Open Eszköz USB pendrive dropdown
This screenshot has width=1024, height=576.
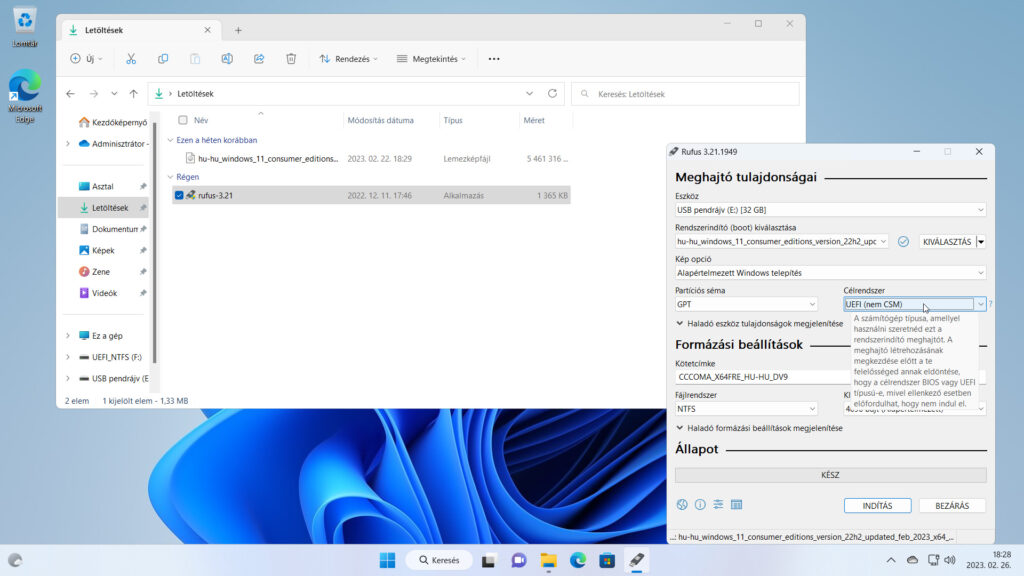point(830,210)
